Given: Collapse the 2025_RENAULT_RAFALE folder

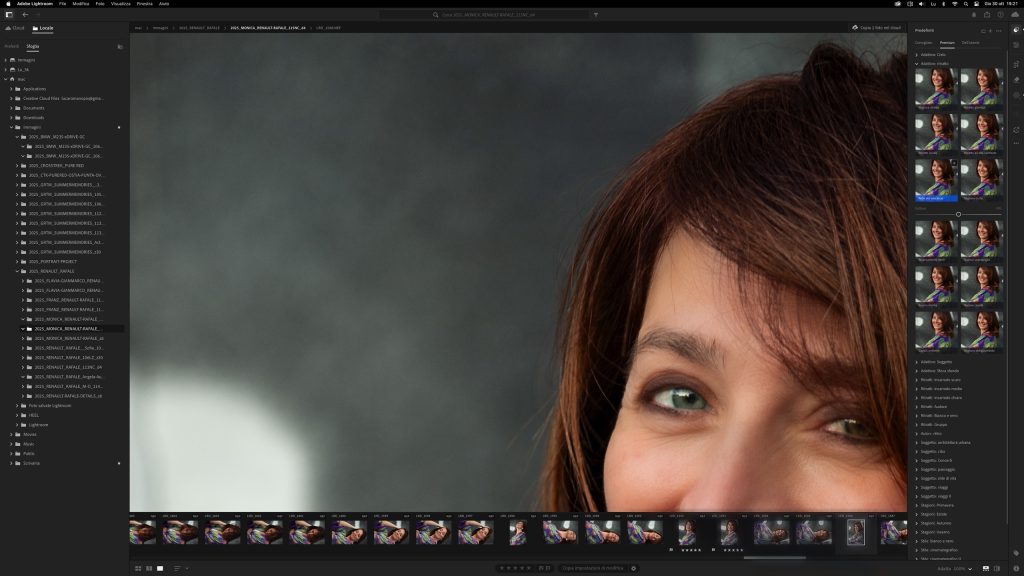Looking at the screenshot, I should pos(17,271).
